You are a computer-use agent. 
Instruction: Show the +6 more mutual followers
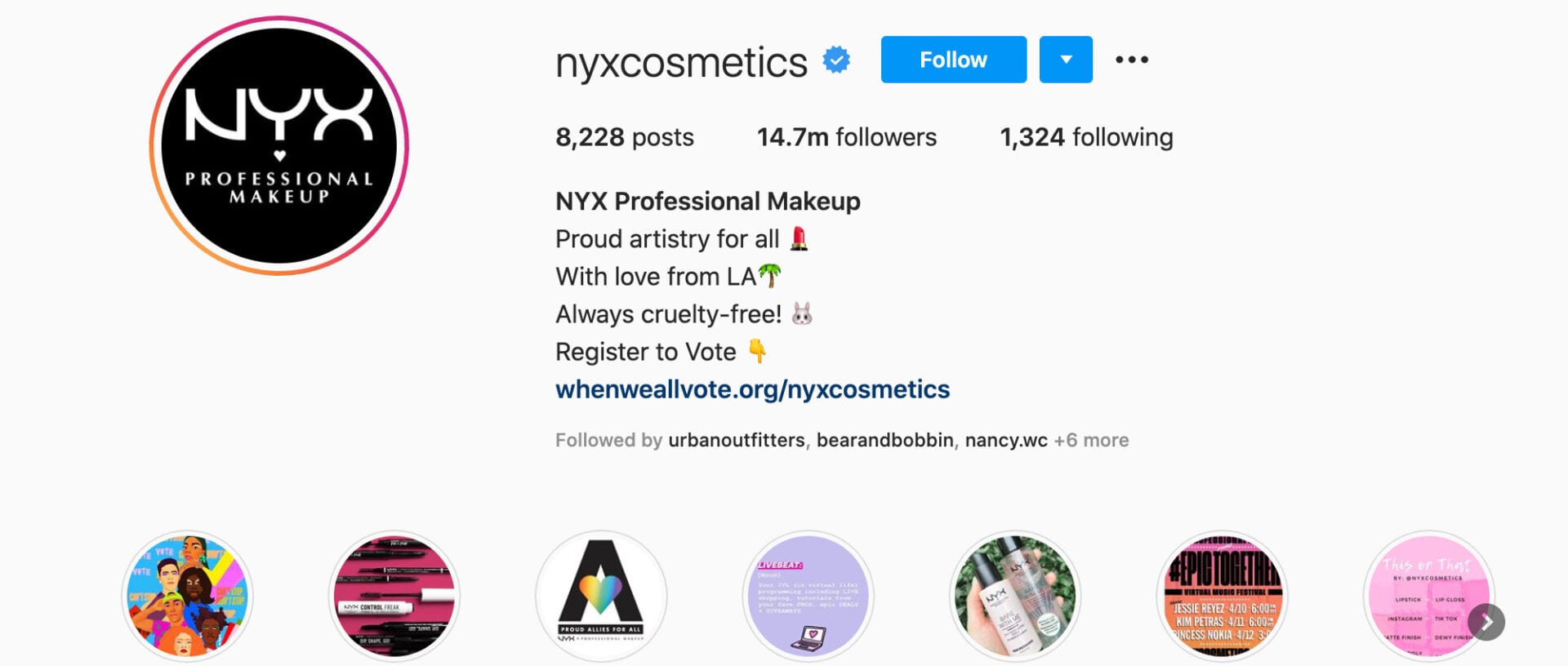click(x=1091, y=441)
